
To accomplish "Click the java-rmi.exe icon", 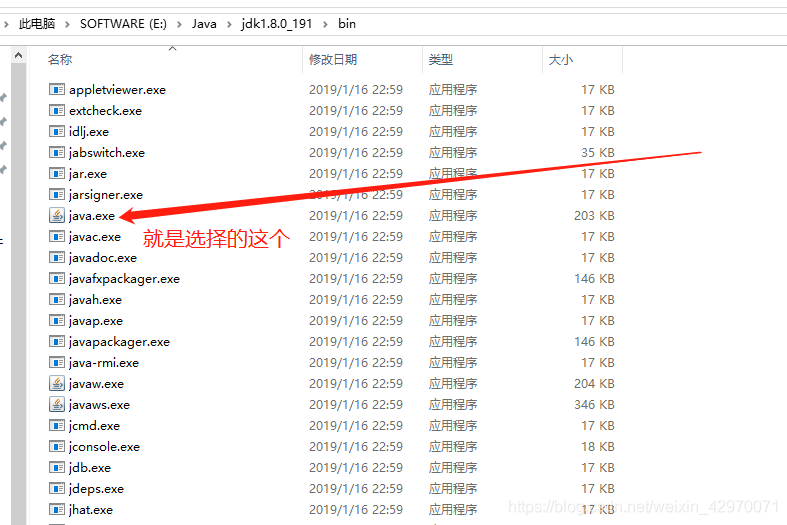I will (x=57, y=362).
